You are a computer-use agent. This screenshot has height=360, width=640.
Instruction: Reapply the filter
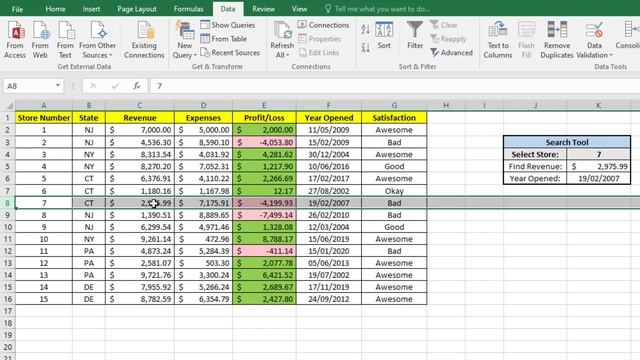tap(448, 39)
